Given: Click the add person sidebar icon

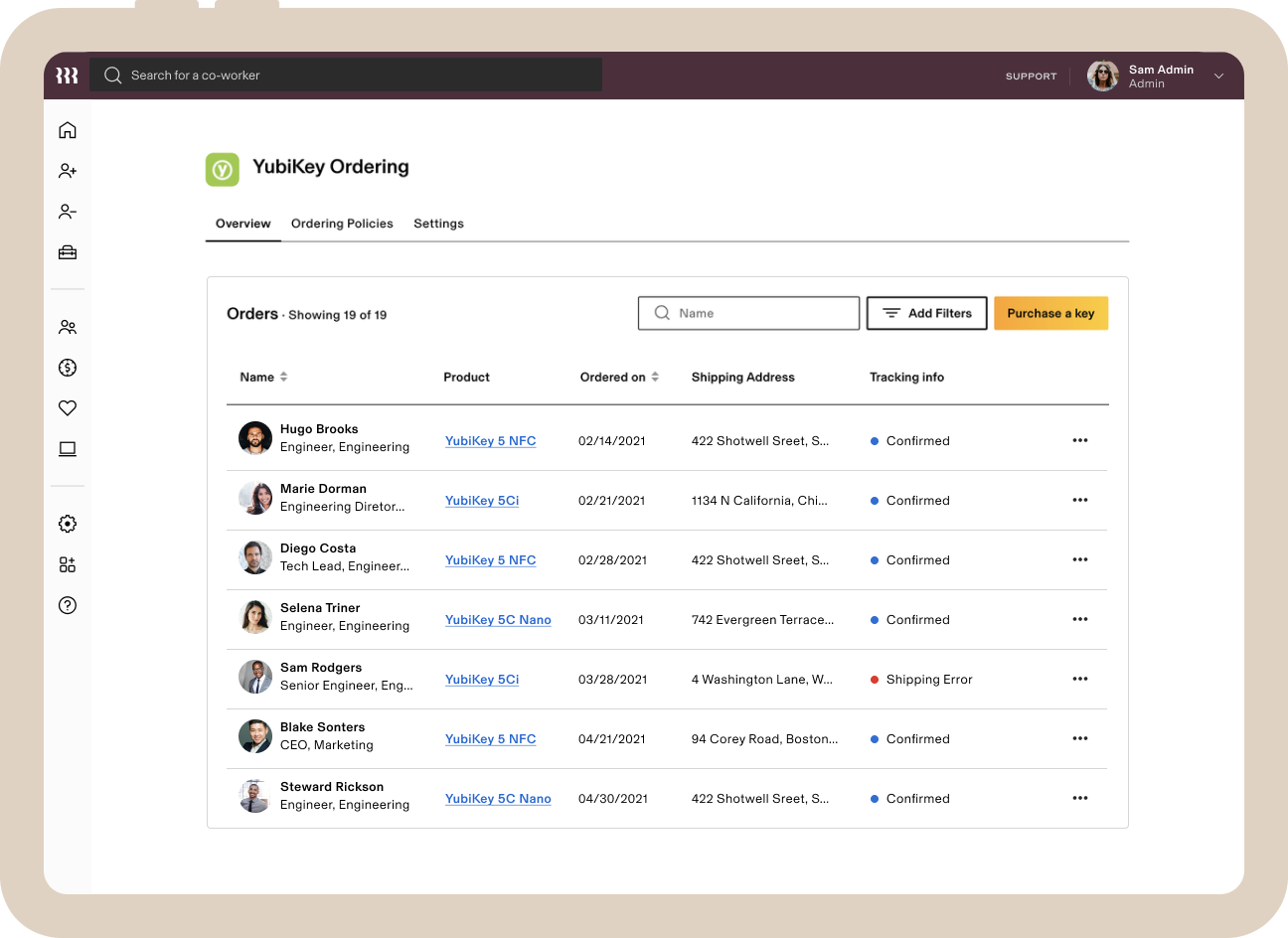Looking at the screenshot, I should pyautogui.click(x=68, y=171).
